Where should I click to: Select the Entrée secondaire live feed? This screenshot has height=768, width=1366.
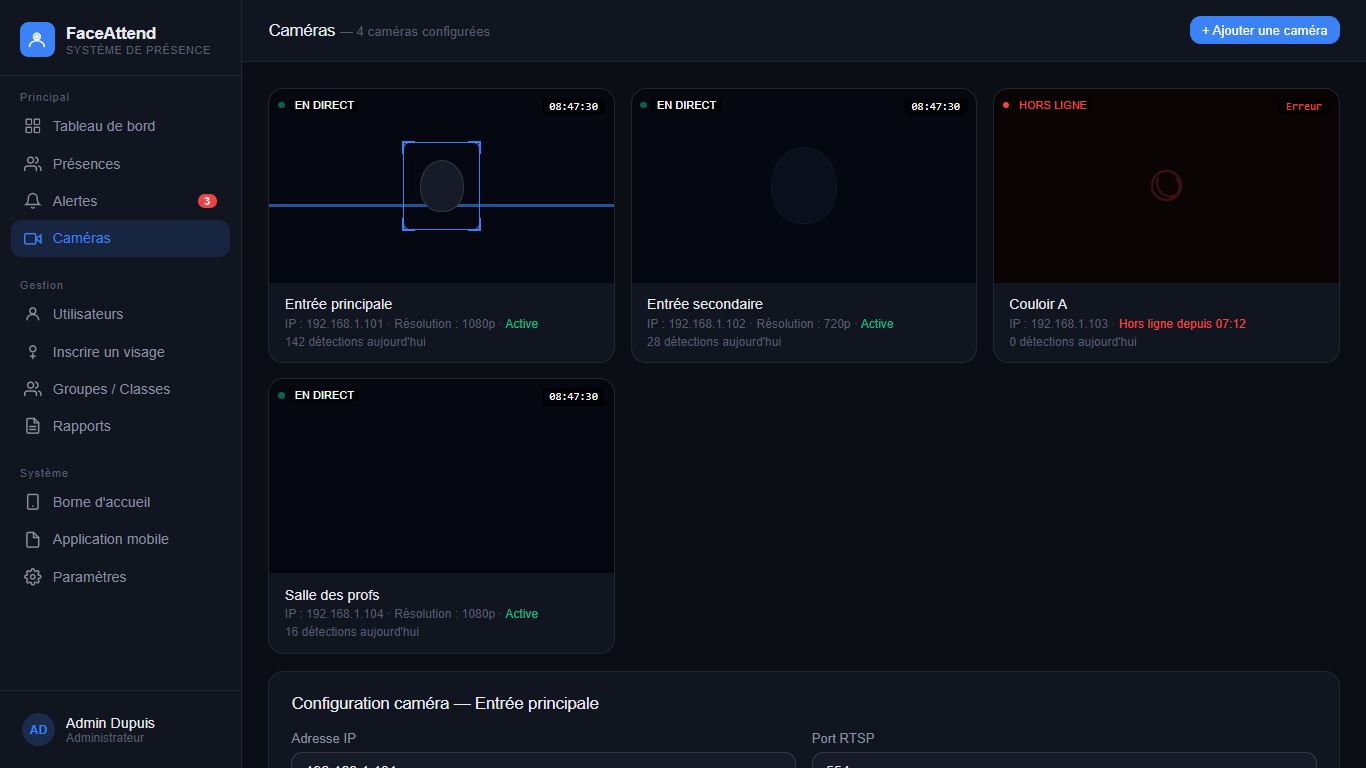point(803,186)
